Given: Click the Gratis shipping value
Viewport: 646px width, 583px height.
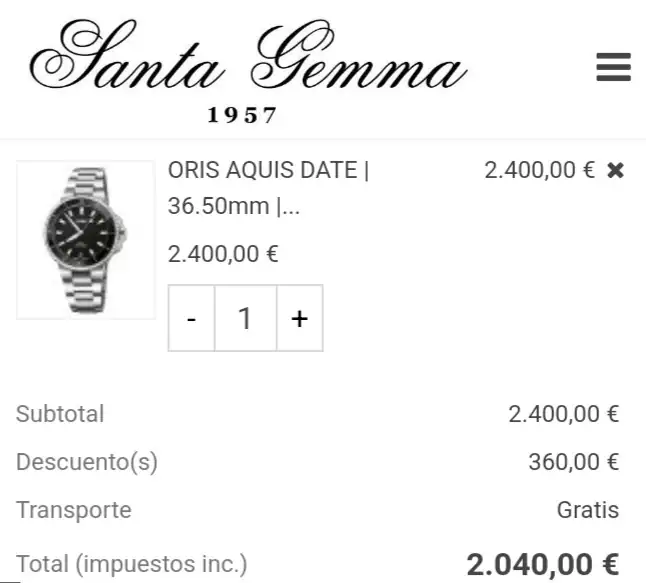Looking at the screenshot, I should tap(587, 510).
